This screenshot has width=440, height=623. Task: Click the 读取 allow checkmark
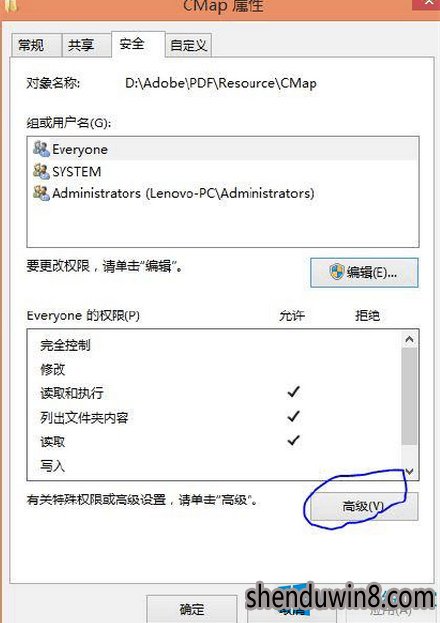[x=293, y=440]
